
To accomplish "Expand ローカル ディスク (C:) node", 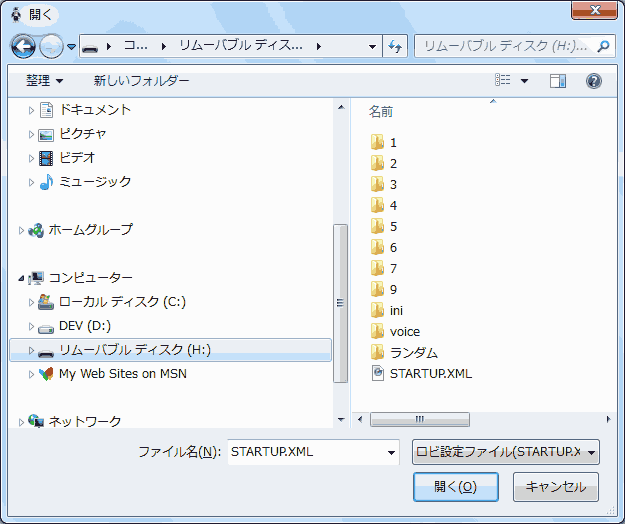I will (31, 302).
